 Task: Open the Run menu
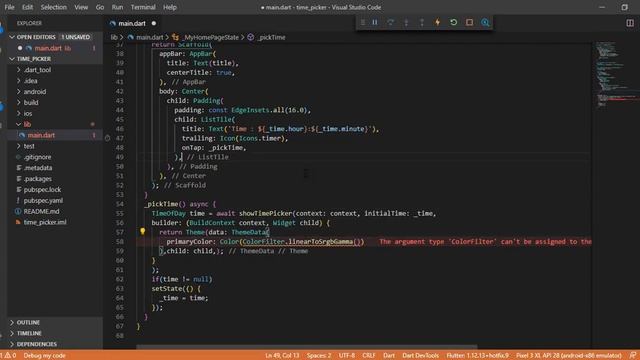(117, 7)
